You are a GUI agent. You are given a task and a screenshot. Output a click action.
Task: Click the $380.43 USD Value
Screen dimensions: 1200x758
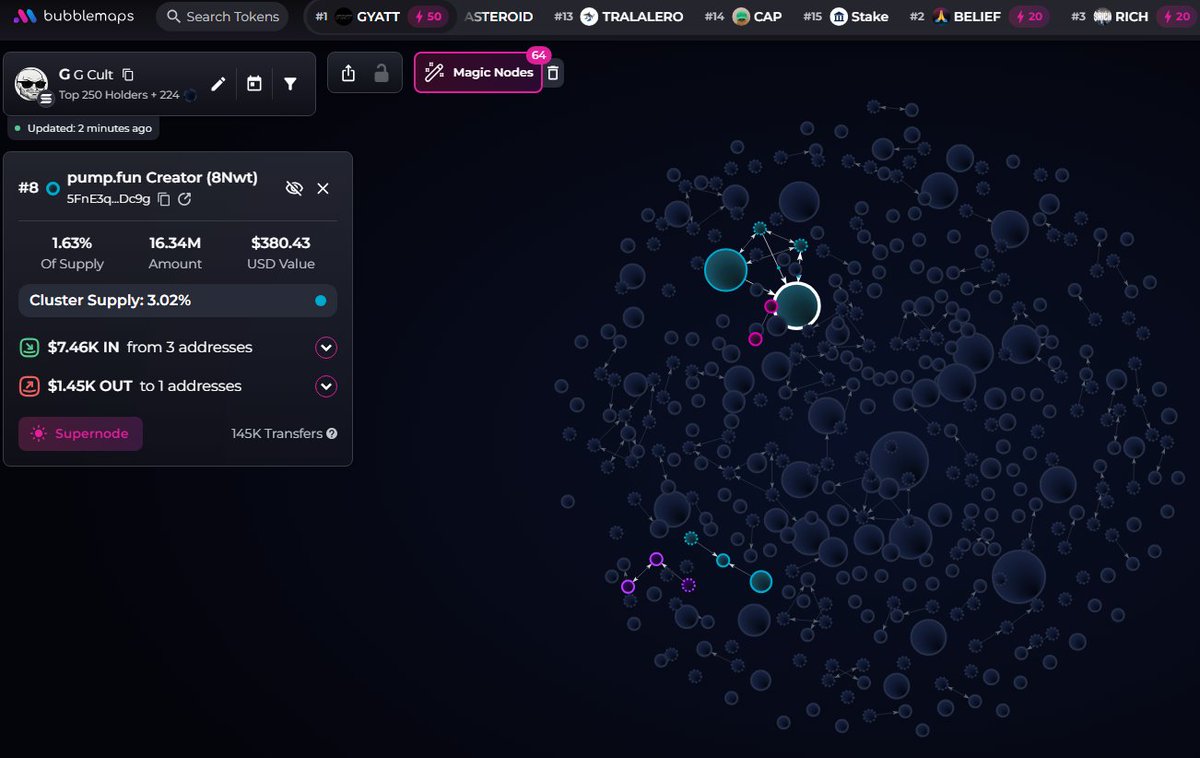pos(281,243)
